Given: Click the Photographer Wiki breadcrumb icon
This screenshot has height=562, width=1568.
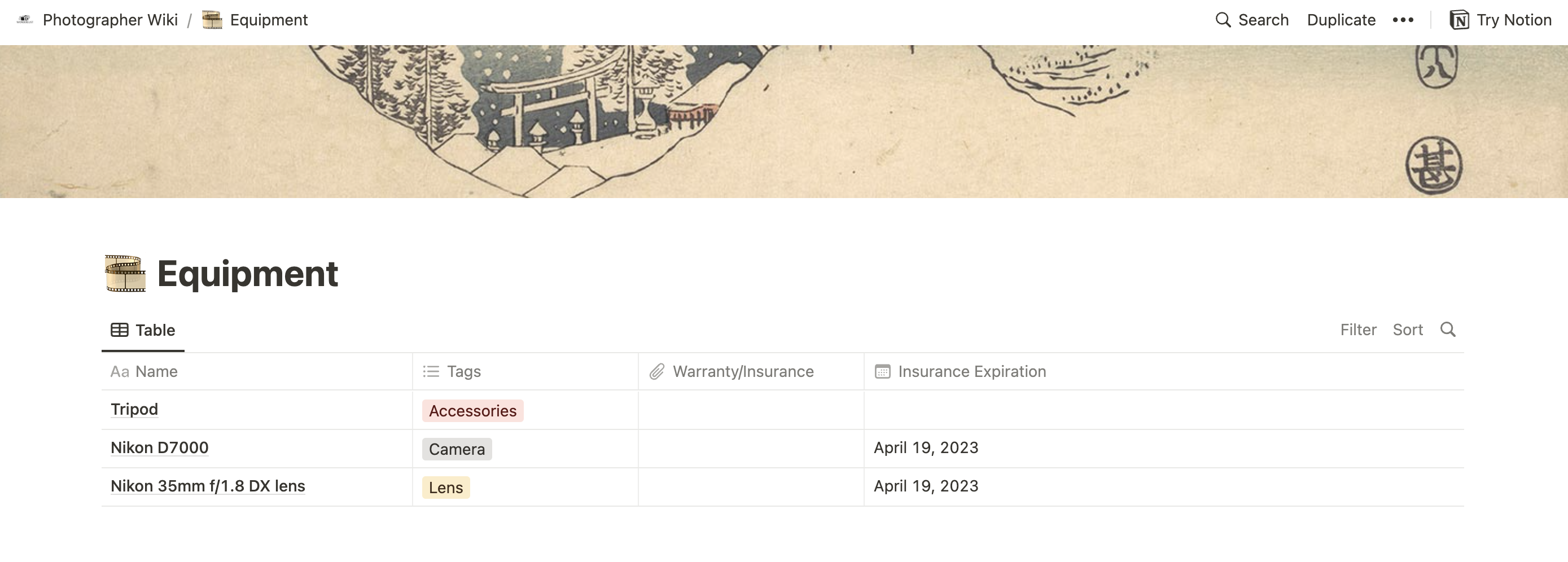Looking at the screenshot, I should pos(25,20).
